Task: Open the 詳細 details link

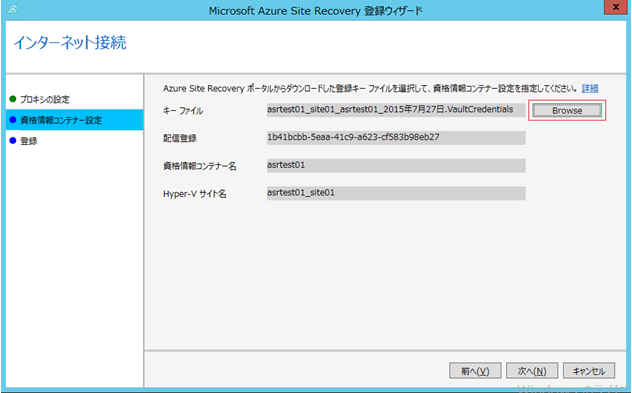Action: tap(590, 88)
